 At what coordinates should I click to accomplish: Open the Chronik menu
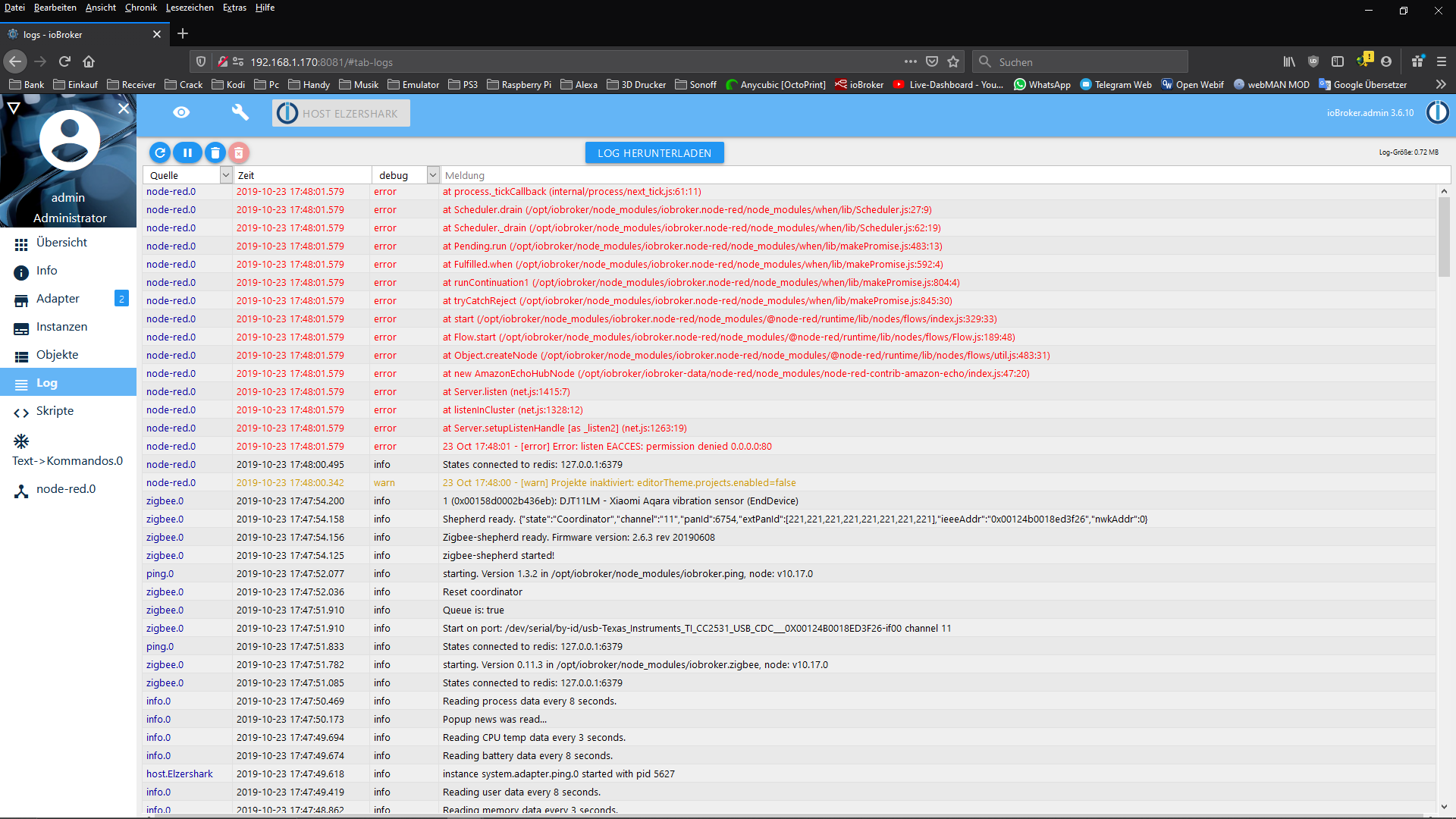(x=141, y=8)
